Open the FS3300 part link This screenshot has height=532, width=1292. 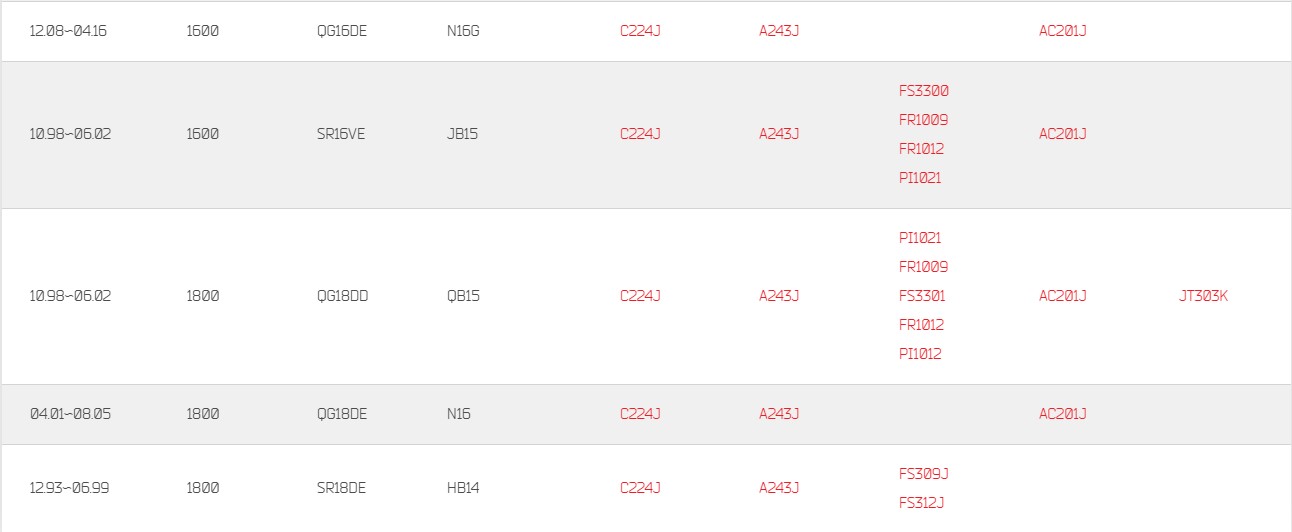pos(924,91)
